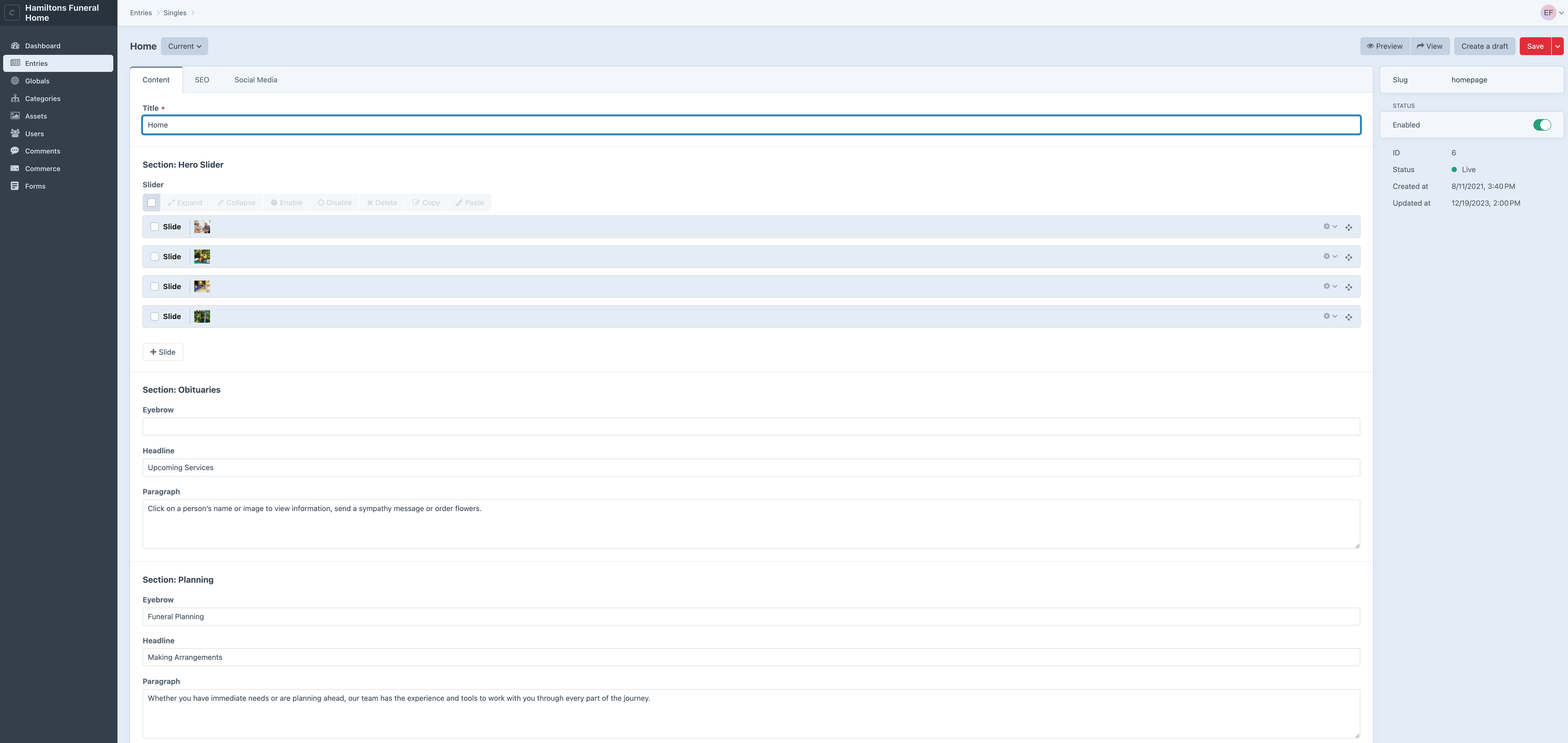The image size is (1568, 743).
Task: Click the Entries newspaper icon
Action: click(15, 63)
